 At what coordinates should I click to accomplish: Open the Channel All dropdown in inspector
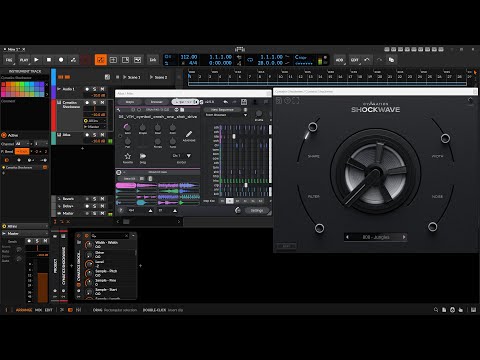[22, 144]
